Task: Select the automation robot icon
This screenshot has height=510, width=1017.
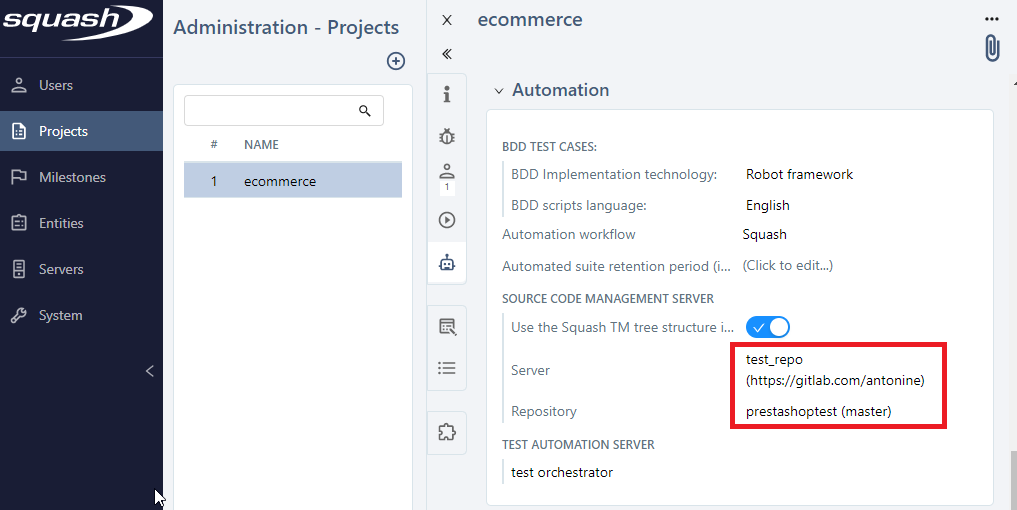Action: tap(447, 262)
